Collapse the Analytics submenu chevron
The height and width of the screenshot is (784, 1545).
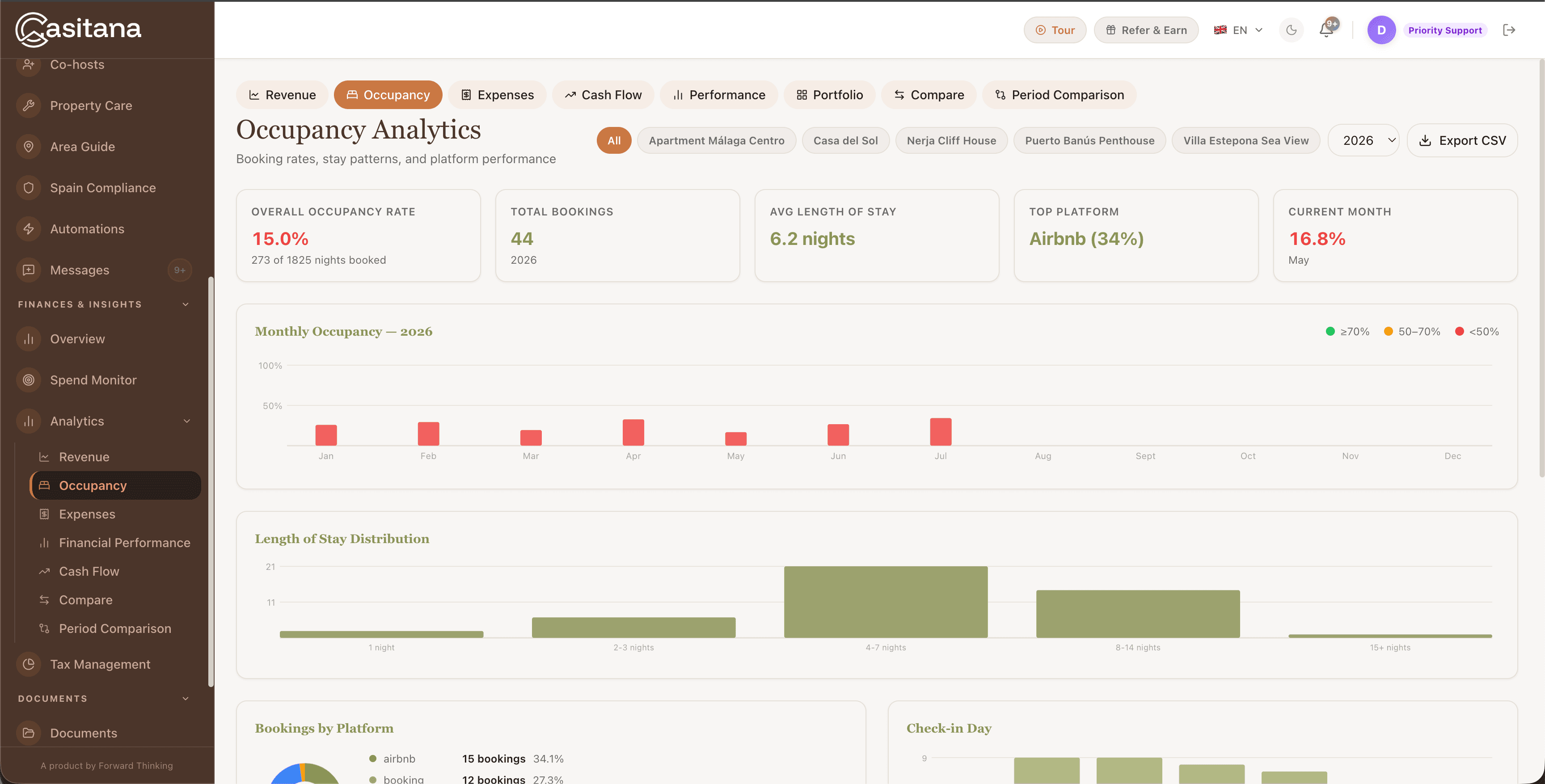coord(186,421)
